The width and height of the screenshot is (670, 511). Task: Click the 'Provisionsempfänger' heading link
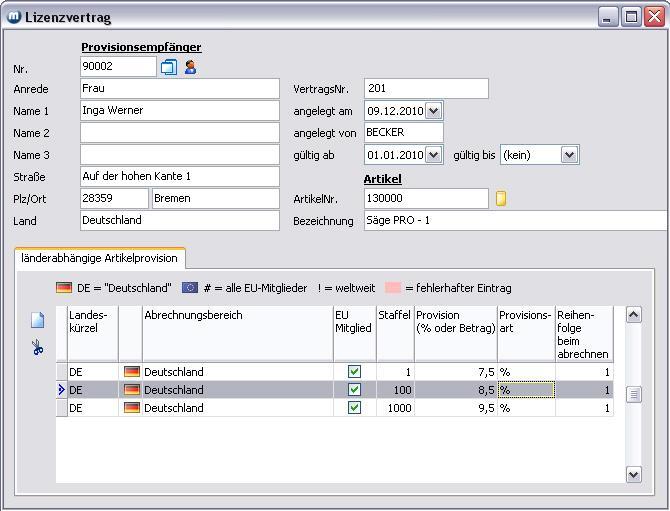(141, 47)
